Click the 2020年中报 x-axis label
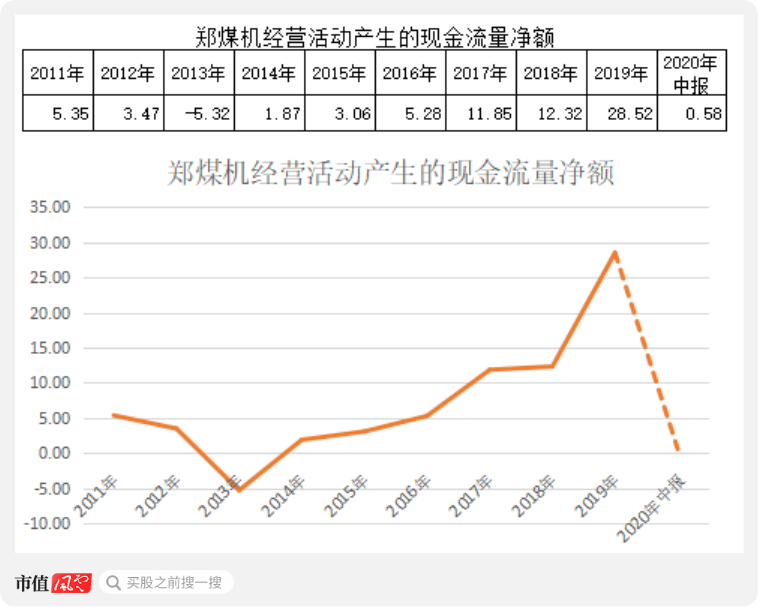Screen dimensions: 759x607 652,508
